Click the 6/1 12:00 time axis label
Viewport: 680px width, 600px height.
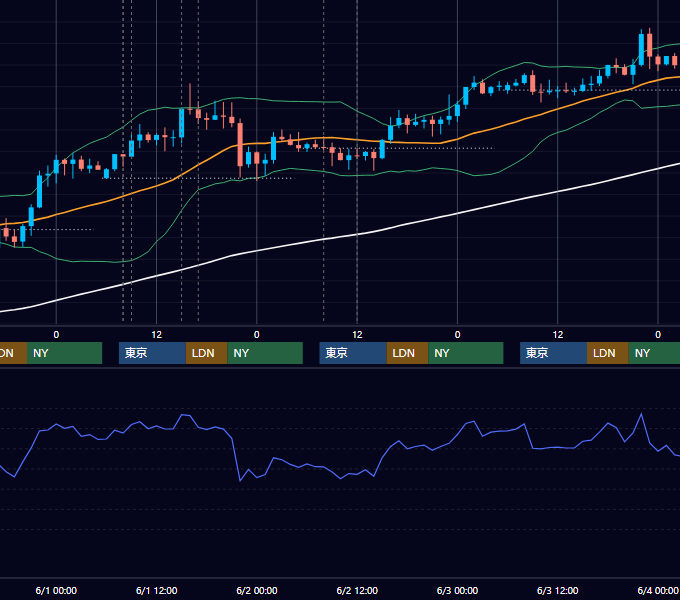(157, 590)
